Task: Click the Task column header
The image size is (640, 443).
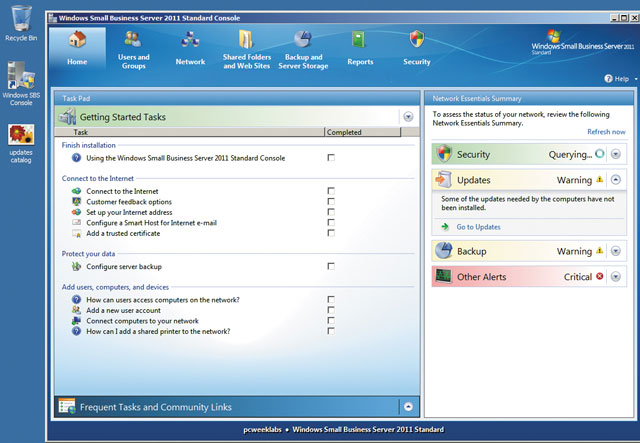Action: pyautogui.click(x=189, y=132)
